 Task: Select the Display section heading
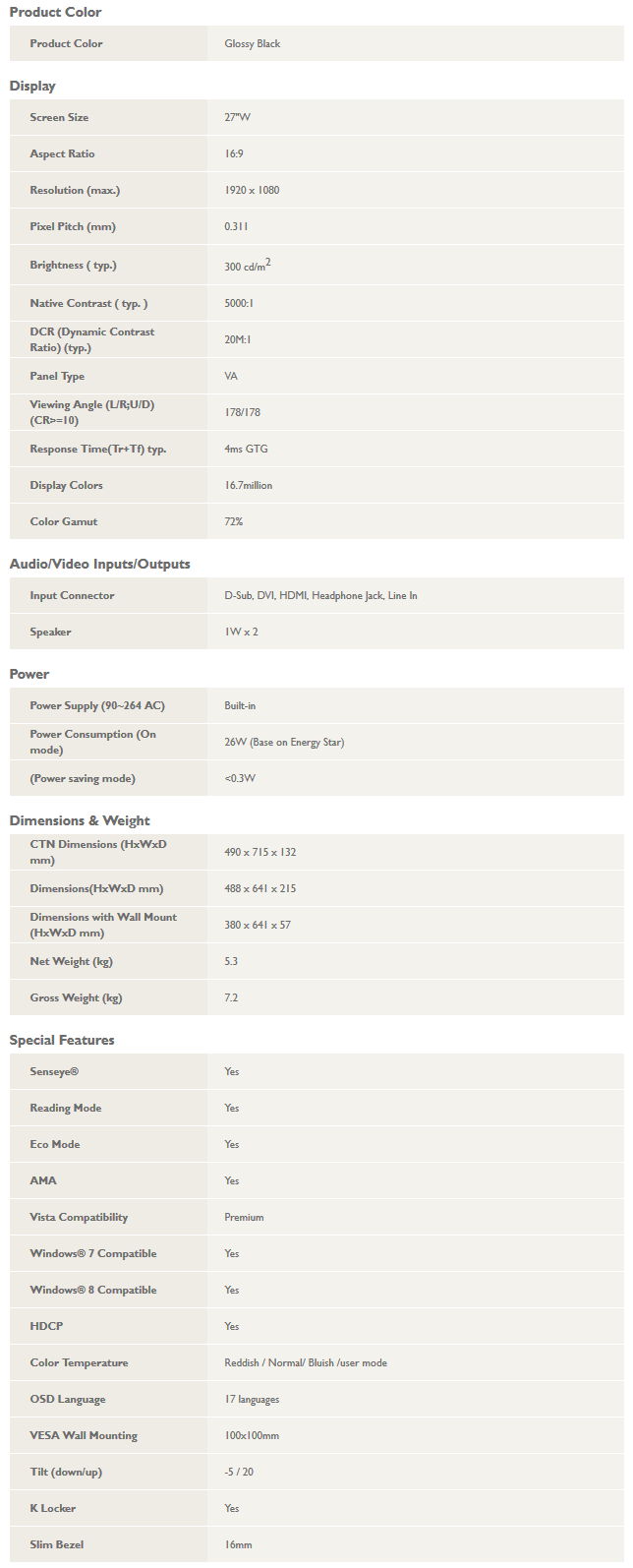coord(32,86)
